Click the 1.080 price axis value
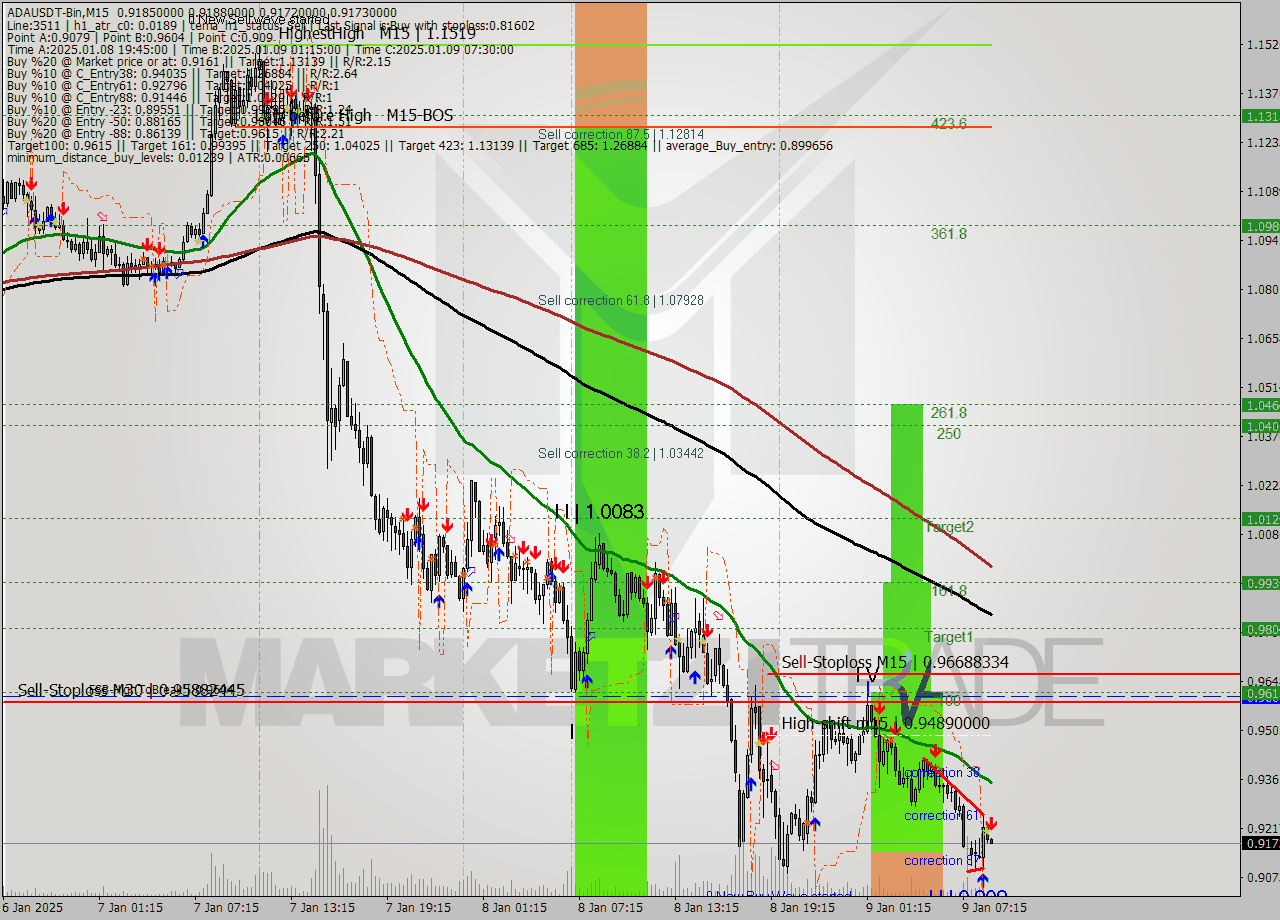The height and width of the screenshot is (920, 1280). 1262,290
